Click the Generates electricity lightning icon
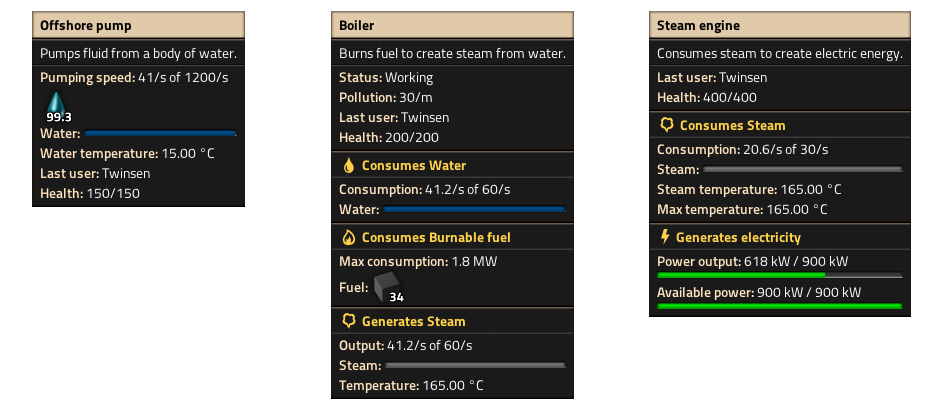 [x=665, y=237]
